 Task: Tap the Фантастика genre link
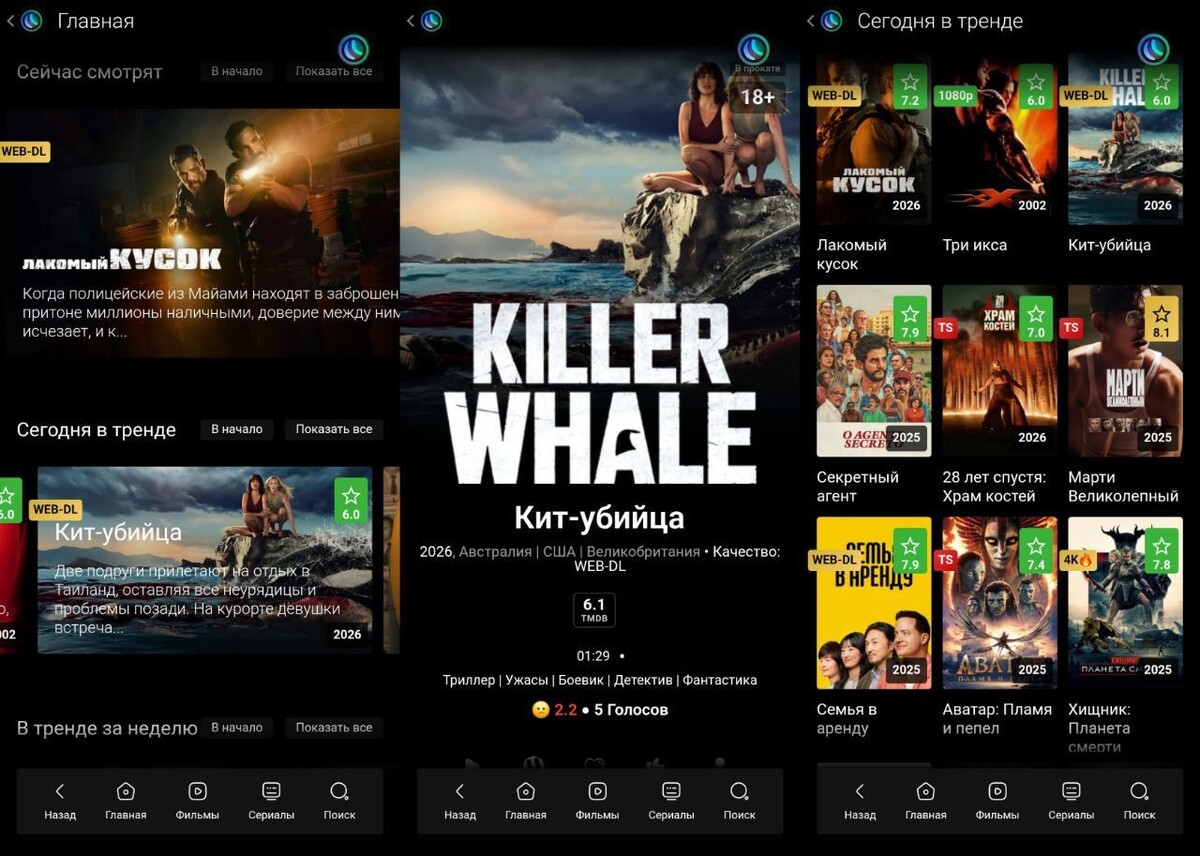pyautogui.click(x=720, y=680)
